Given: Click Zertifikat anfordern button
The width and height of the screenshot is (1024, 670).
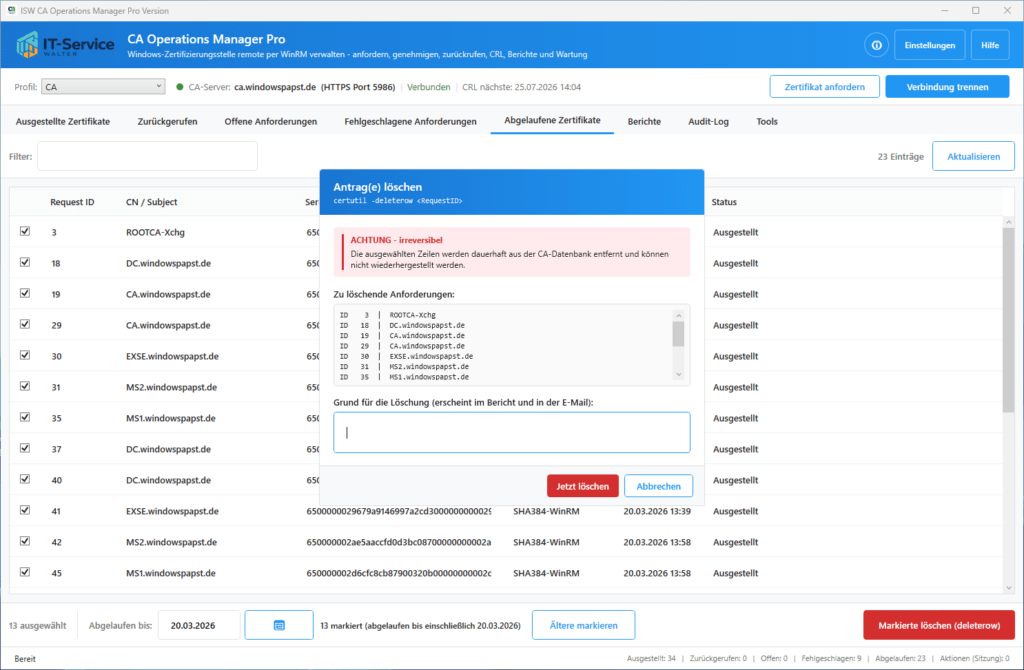Looking at the screenshot, I should click(x=824, y=87).
